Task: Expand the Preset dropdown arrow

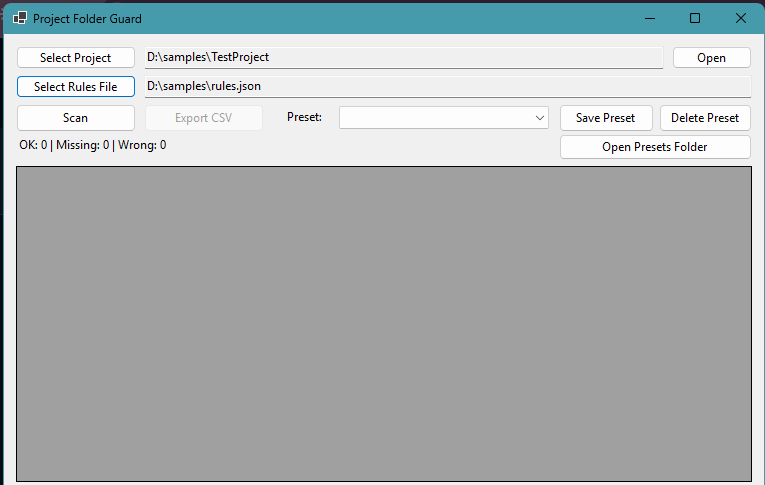Action: (x=539, y=118)
